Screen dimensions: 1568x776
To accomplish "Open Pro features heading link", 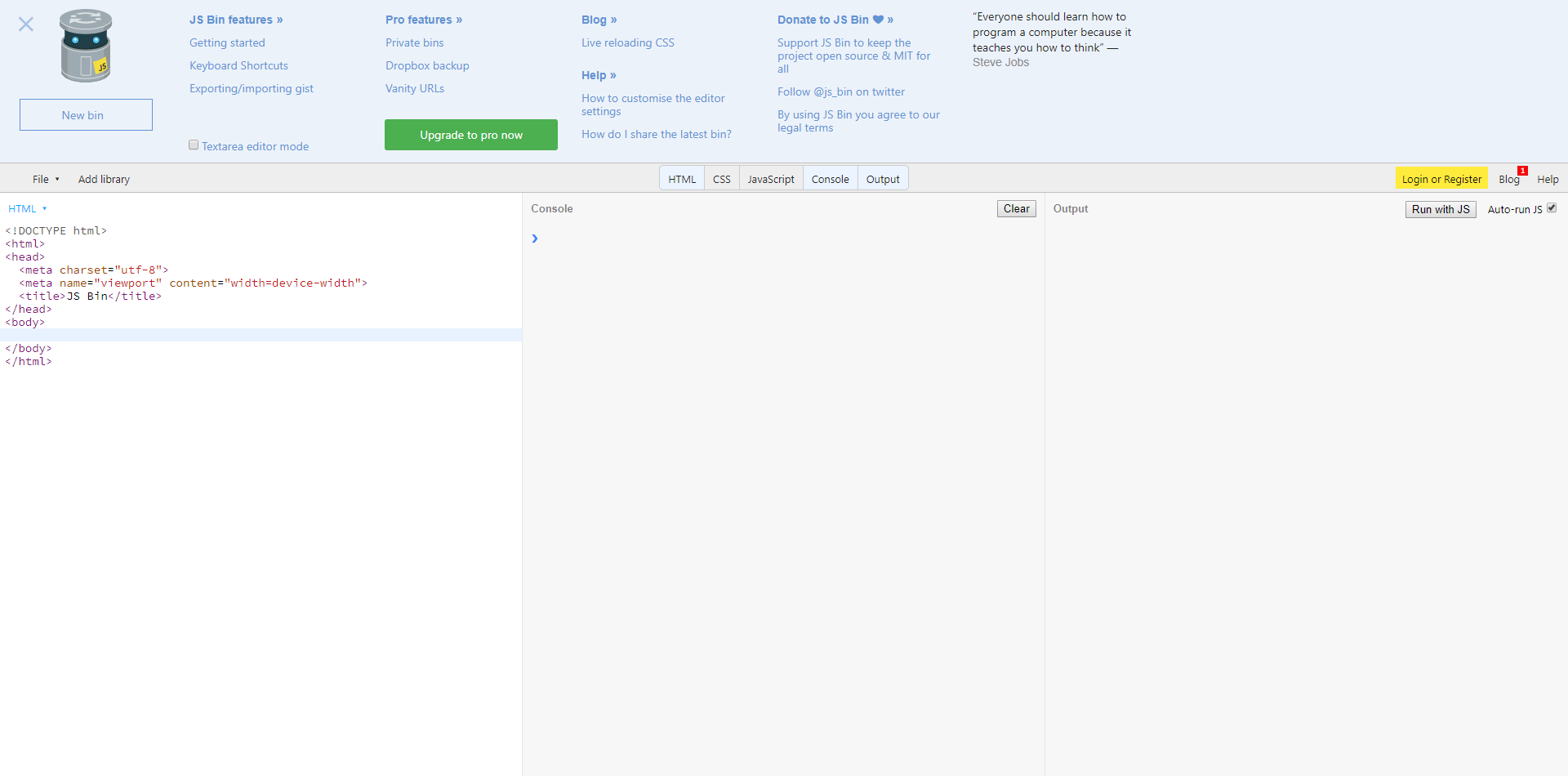I will click(x=424, y=20).
